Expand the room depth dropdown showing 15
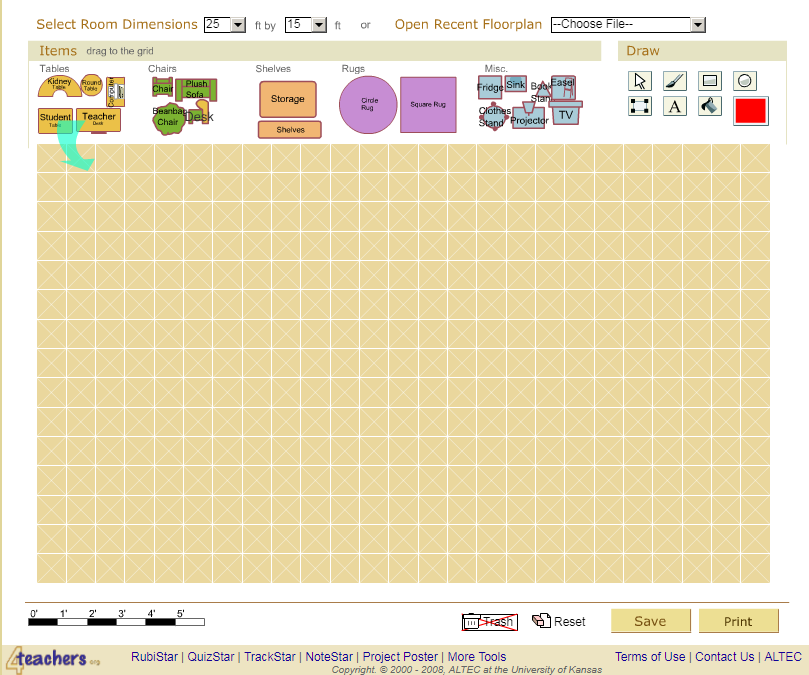 (x=319, y=25)
